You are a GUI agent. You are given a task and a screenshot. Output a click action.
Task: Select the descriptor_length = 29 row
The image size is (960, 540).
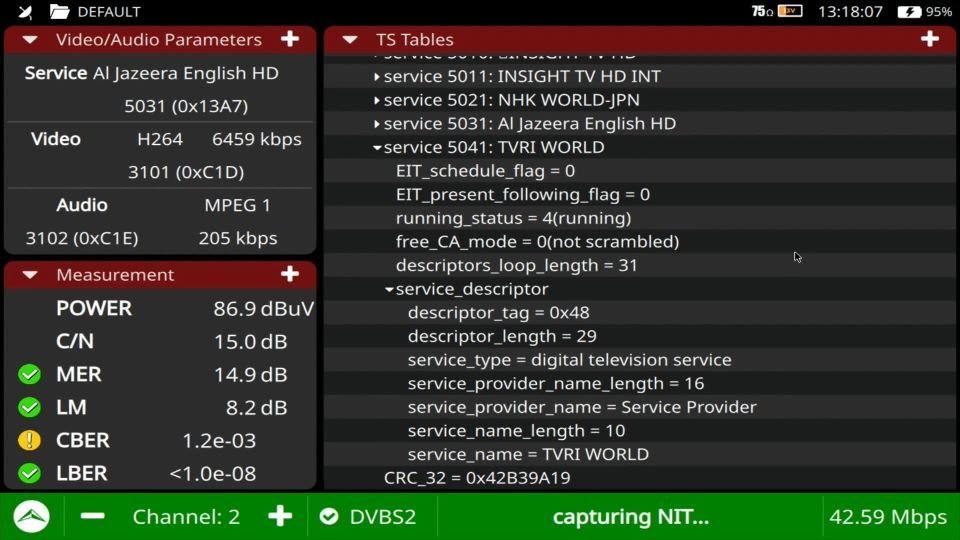[x=640, y=336]
